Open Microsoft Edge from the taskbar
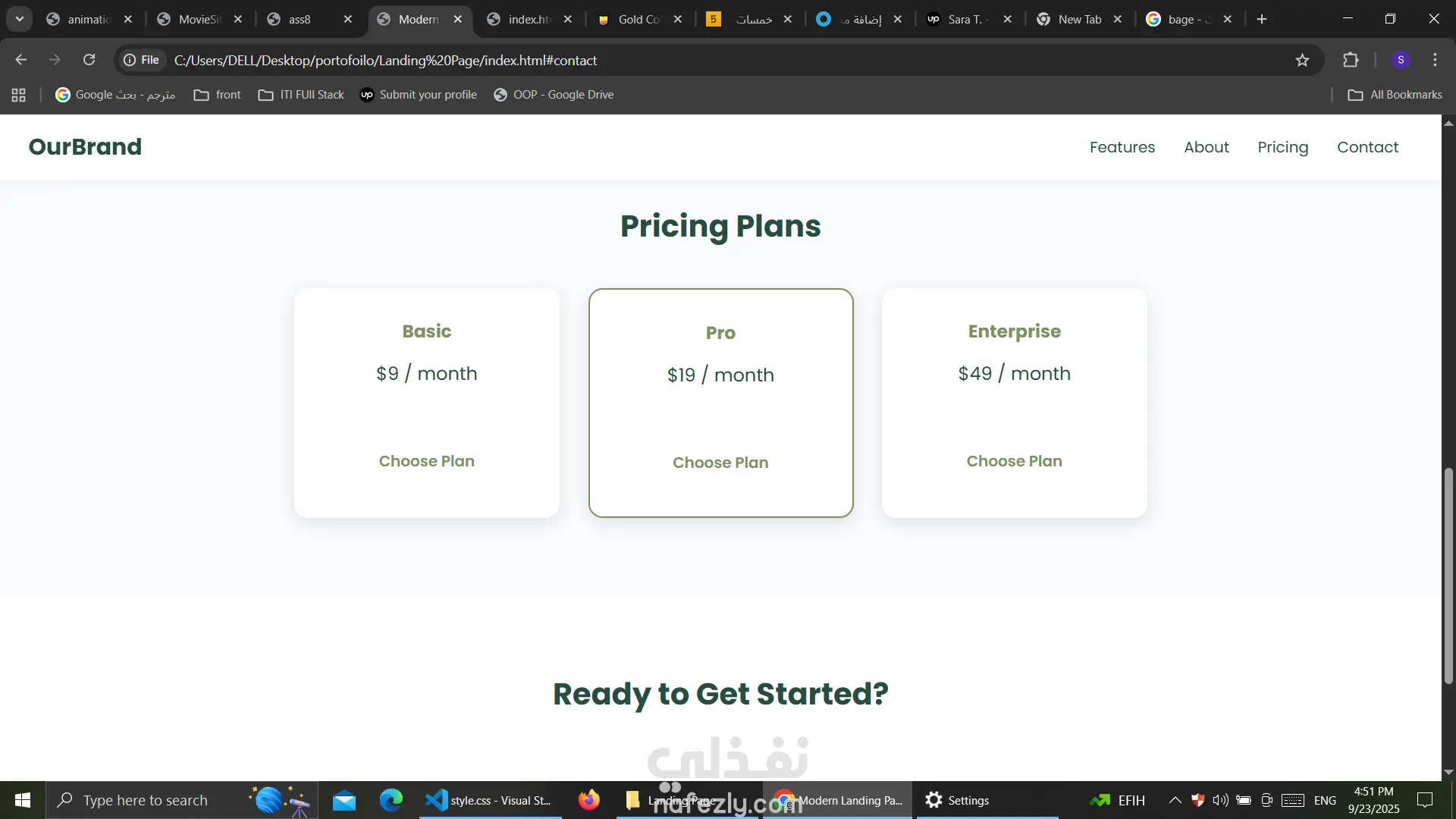This screenshot has width=1456, height=819. 391,800
